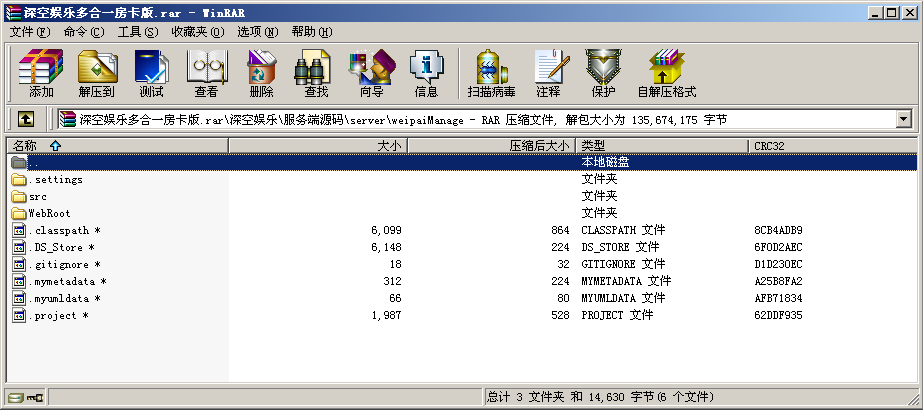Click the .settings folder row
Viewport: 923px width, 410px height.
click(56, 180)
